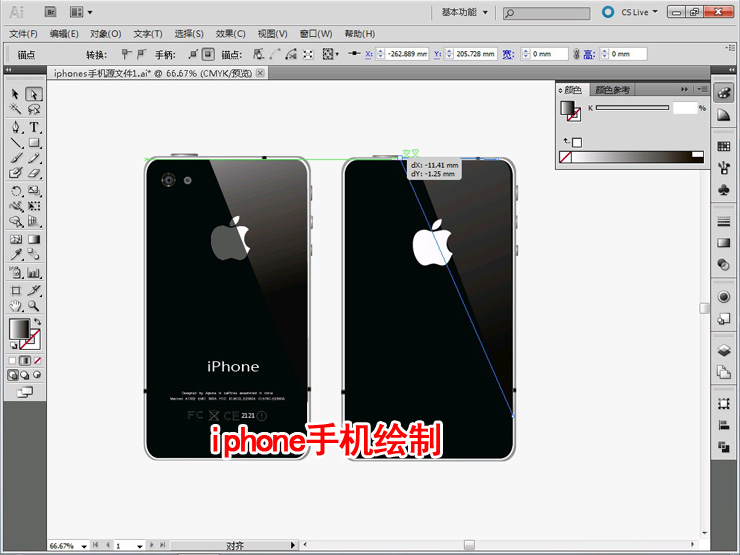
Task: Launch Bridge with the Br button
Action: pyautogui.click(x=50, y=12)
